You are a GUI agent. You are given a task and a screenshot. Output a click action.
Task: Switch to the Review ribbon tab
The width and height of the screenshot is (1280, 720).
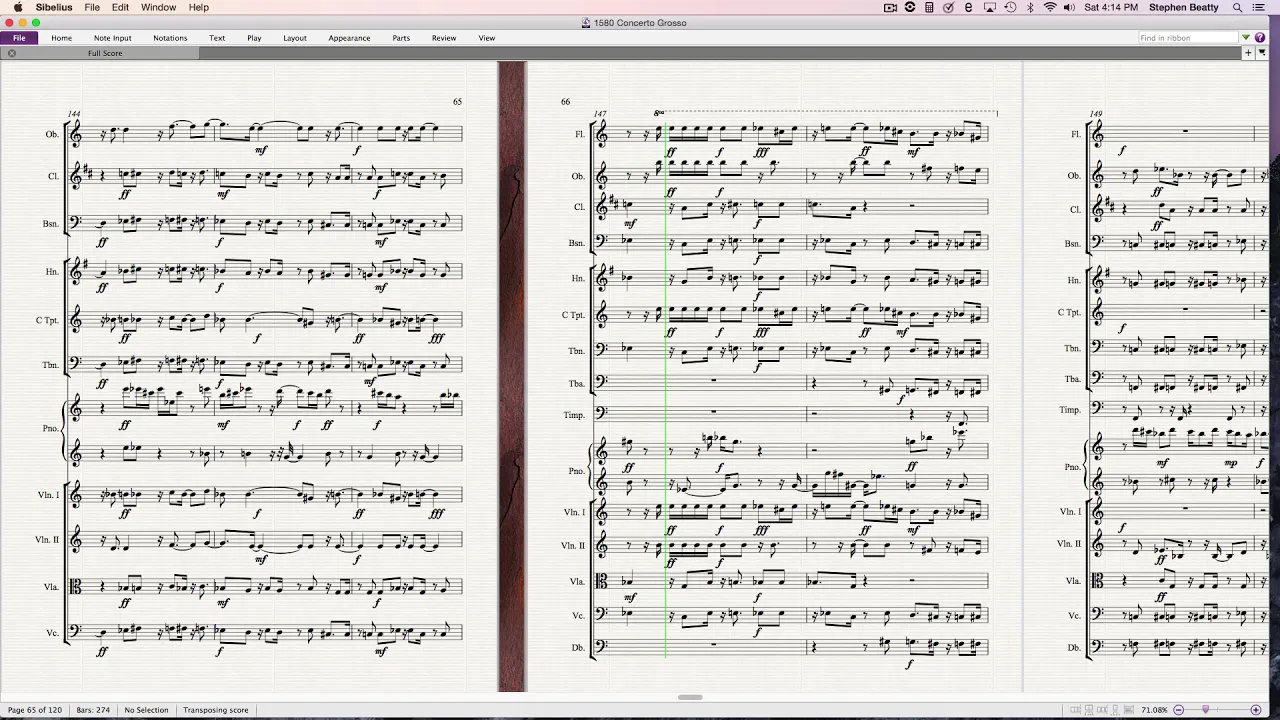[x=444, y=38]
